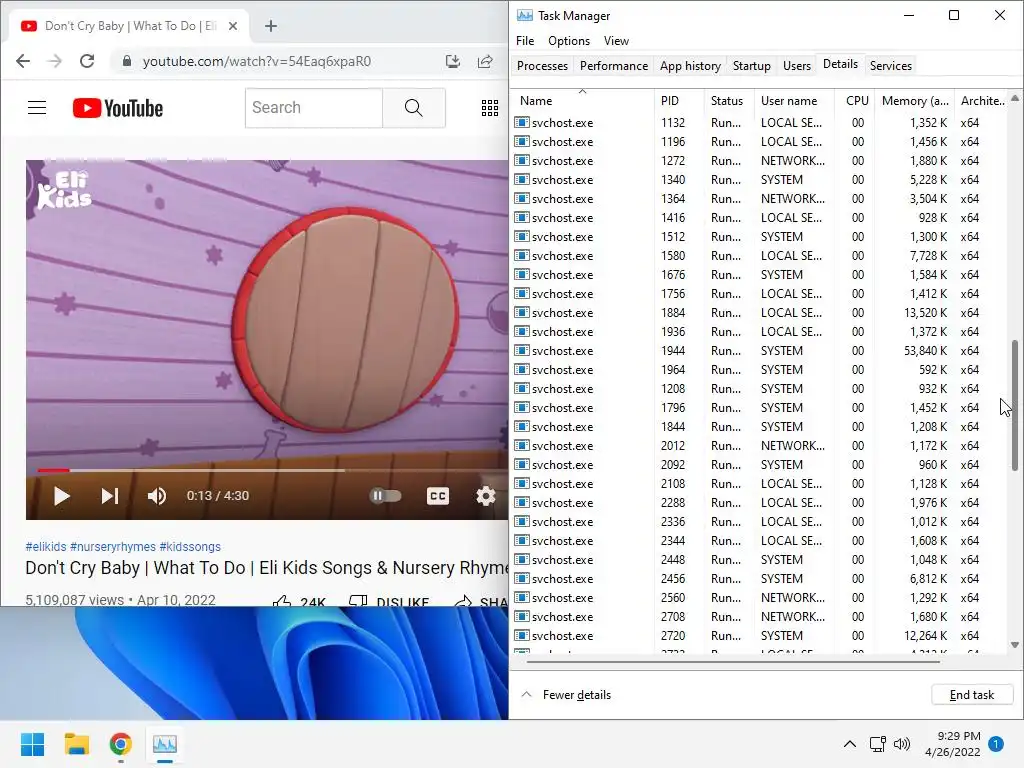Open Task Manager Options menu
The image size is (1024, 768).
point(569,40)
